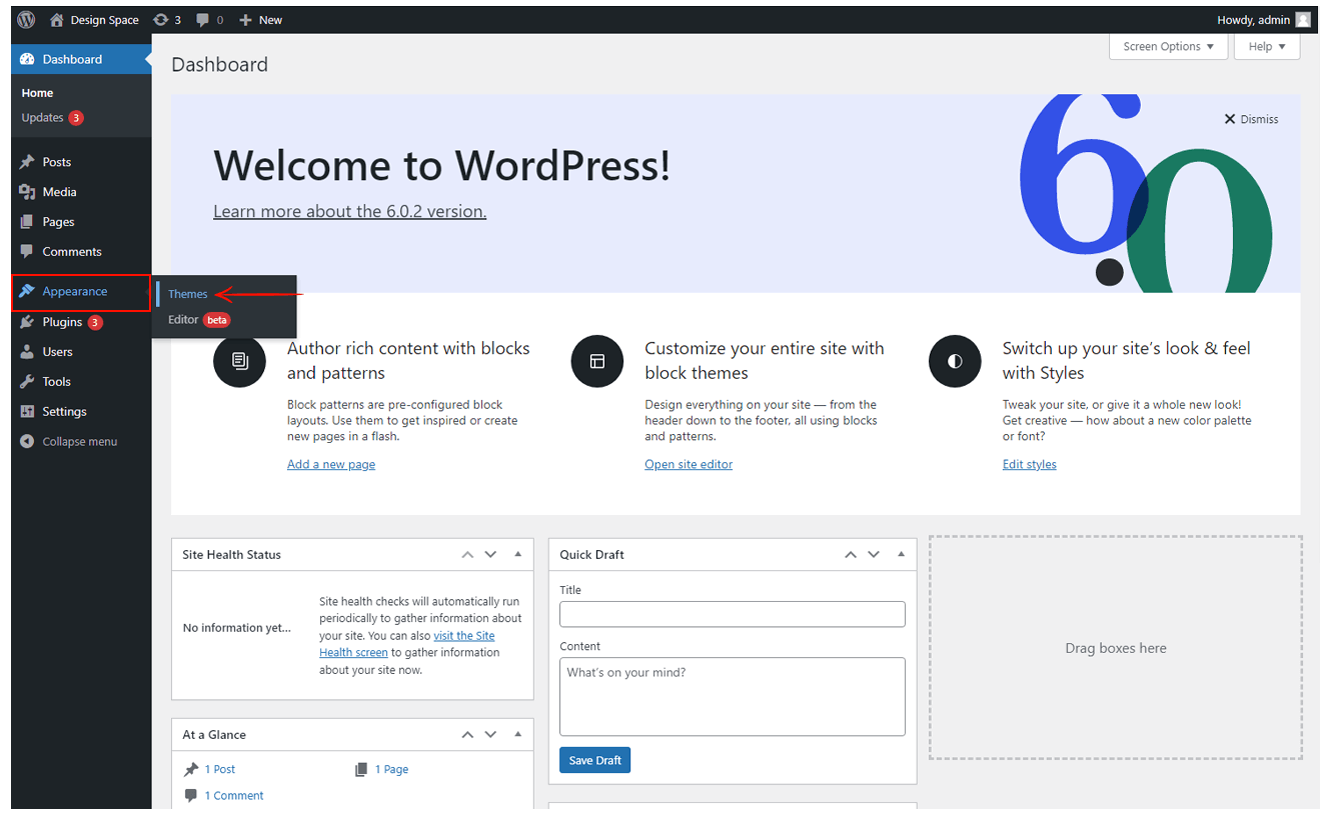The width and height of the screenshot is (1330, 815).
Task: Select Themes in Appearance flyout menu
Action: pos(188,294)
